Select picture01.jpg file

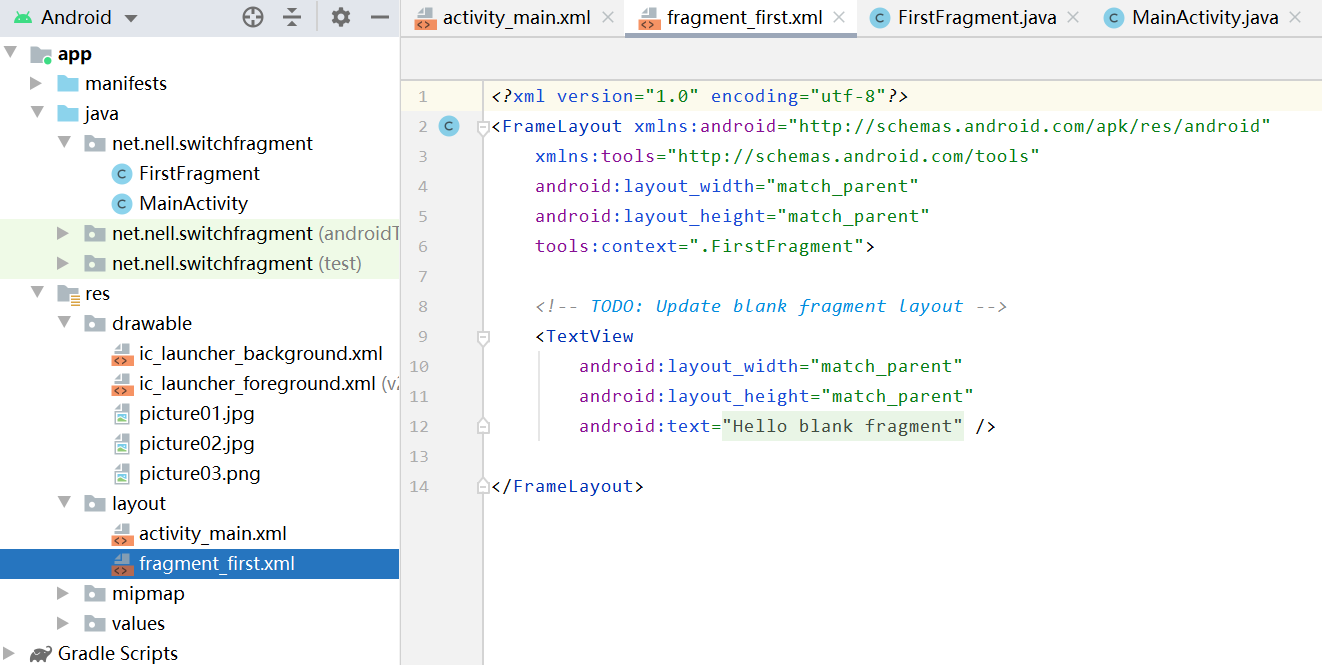click(197, 414)
